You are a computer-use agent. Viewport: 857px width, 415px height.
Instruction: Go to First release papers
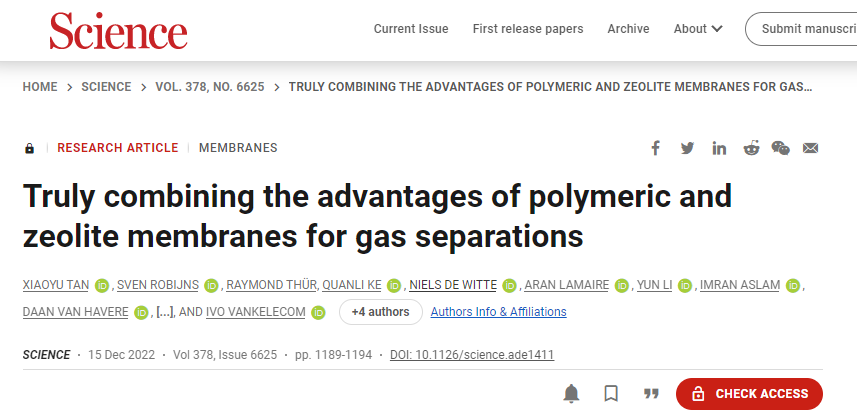click(x=528, y=29)
